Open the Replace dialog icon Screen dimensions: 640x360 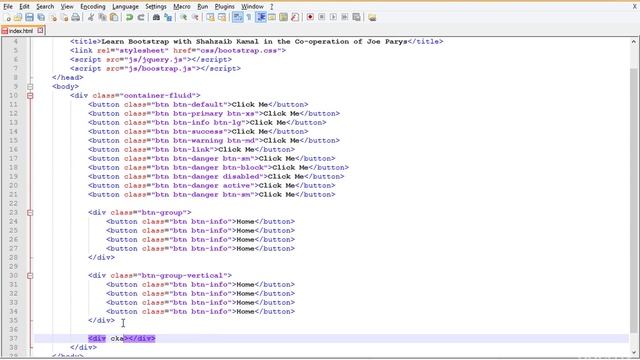point(168,17)
